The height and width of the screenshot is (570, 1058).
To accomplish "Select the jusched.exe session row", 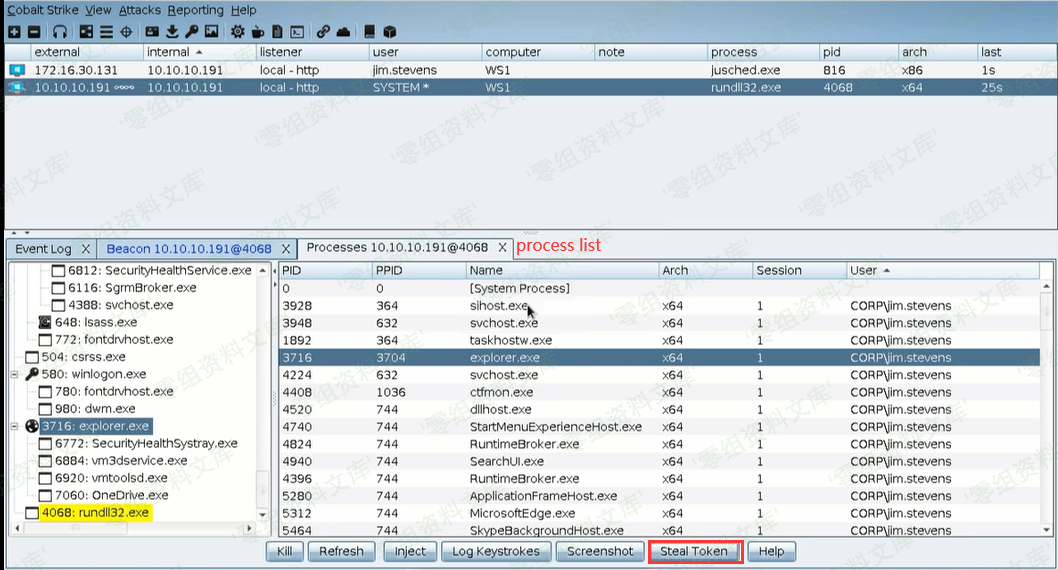I will (500, 70).
